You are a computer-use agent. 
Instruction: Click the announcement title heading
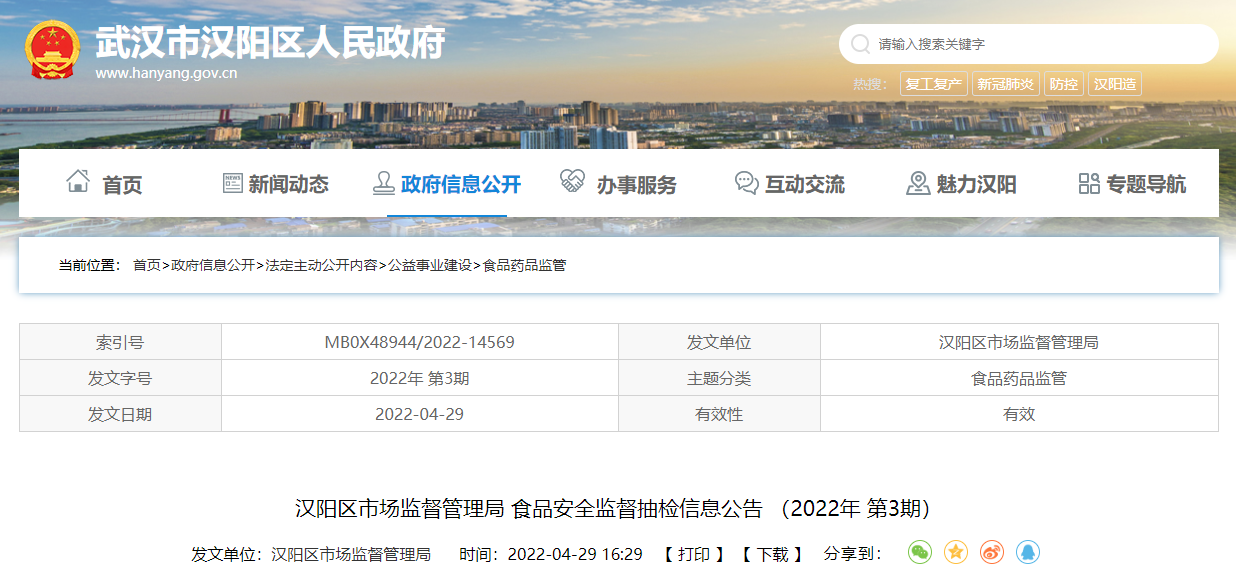pyautogui.click(x=617, y=508)
